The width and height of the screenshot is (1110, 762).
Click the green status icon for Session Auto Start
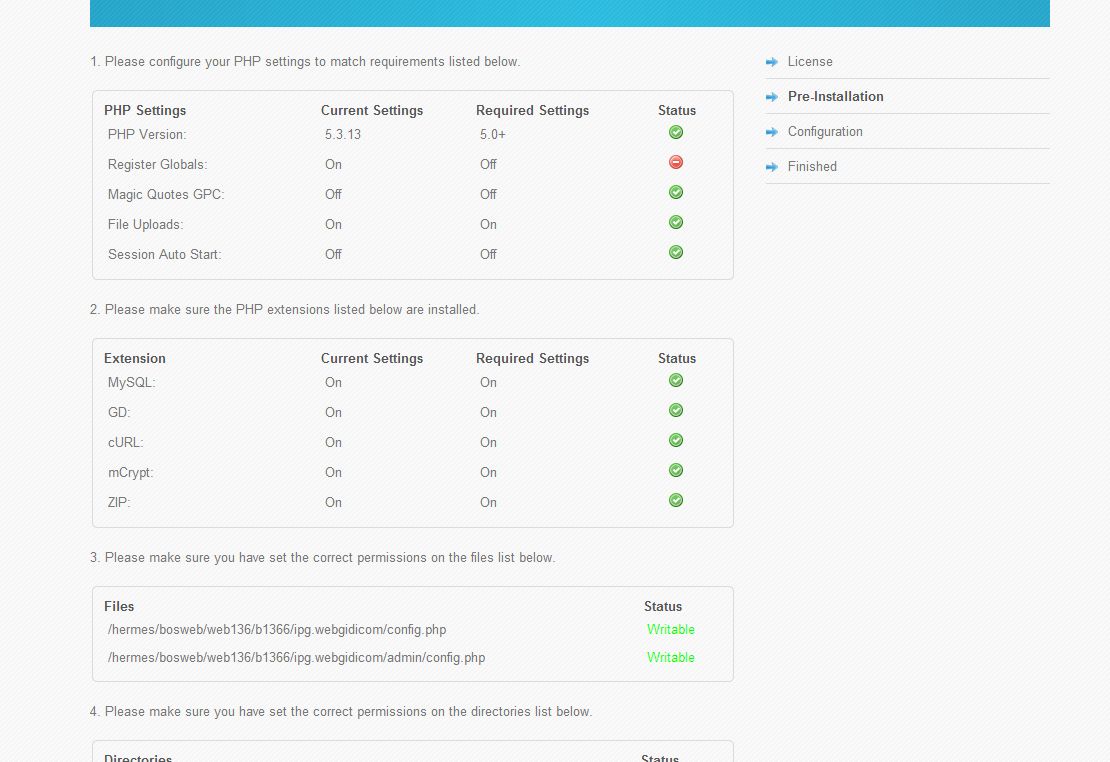[x=676, y=252]
